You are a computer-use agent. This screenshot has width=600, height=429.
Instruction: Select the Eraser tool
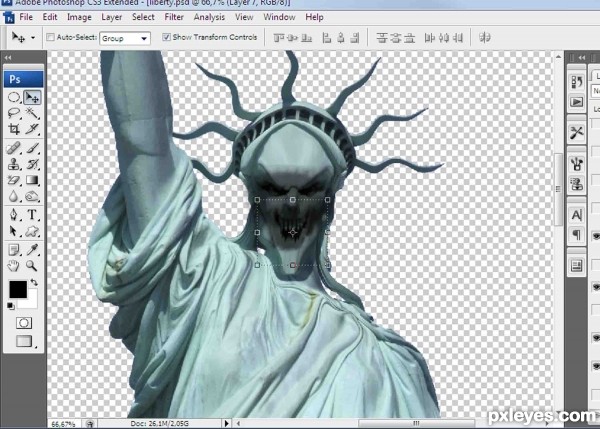point(14,180)
